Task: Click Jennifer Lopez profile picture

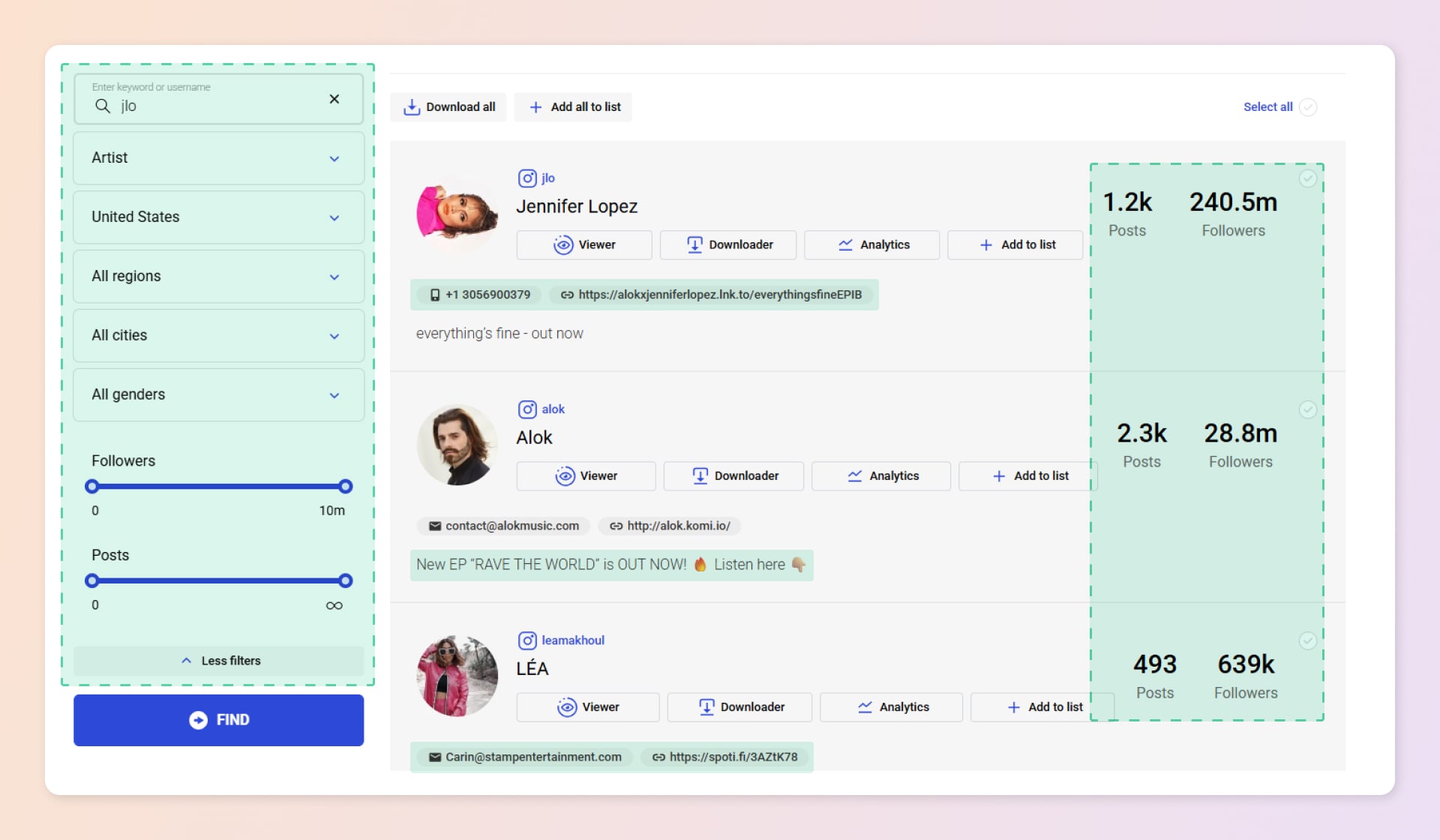Action: 457,214
